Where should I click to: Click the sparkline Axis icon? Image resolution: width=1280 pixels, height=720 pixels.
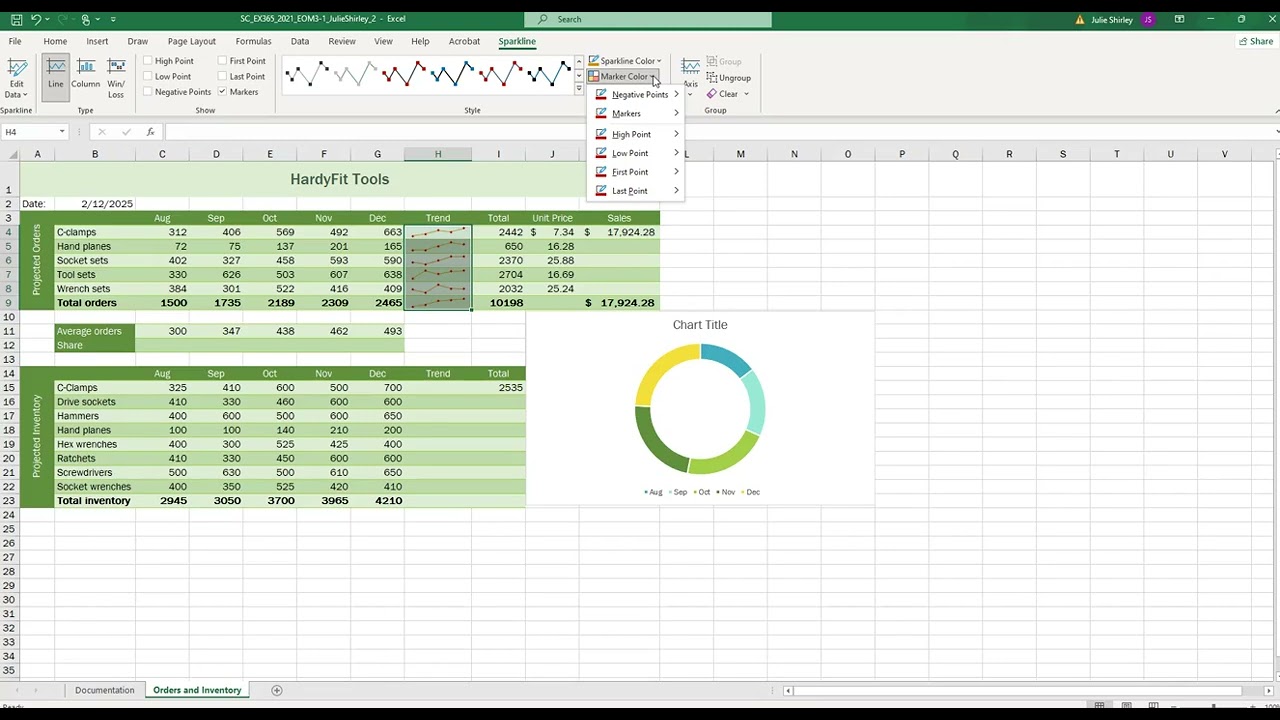click(691, 66)
